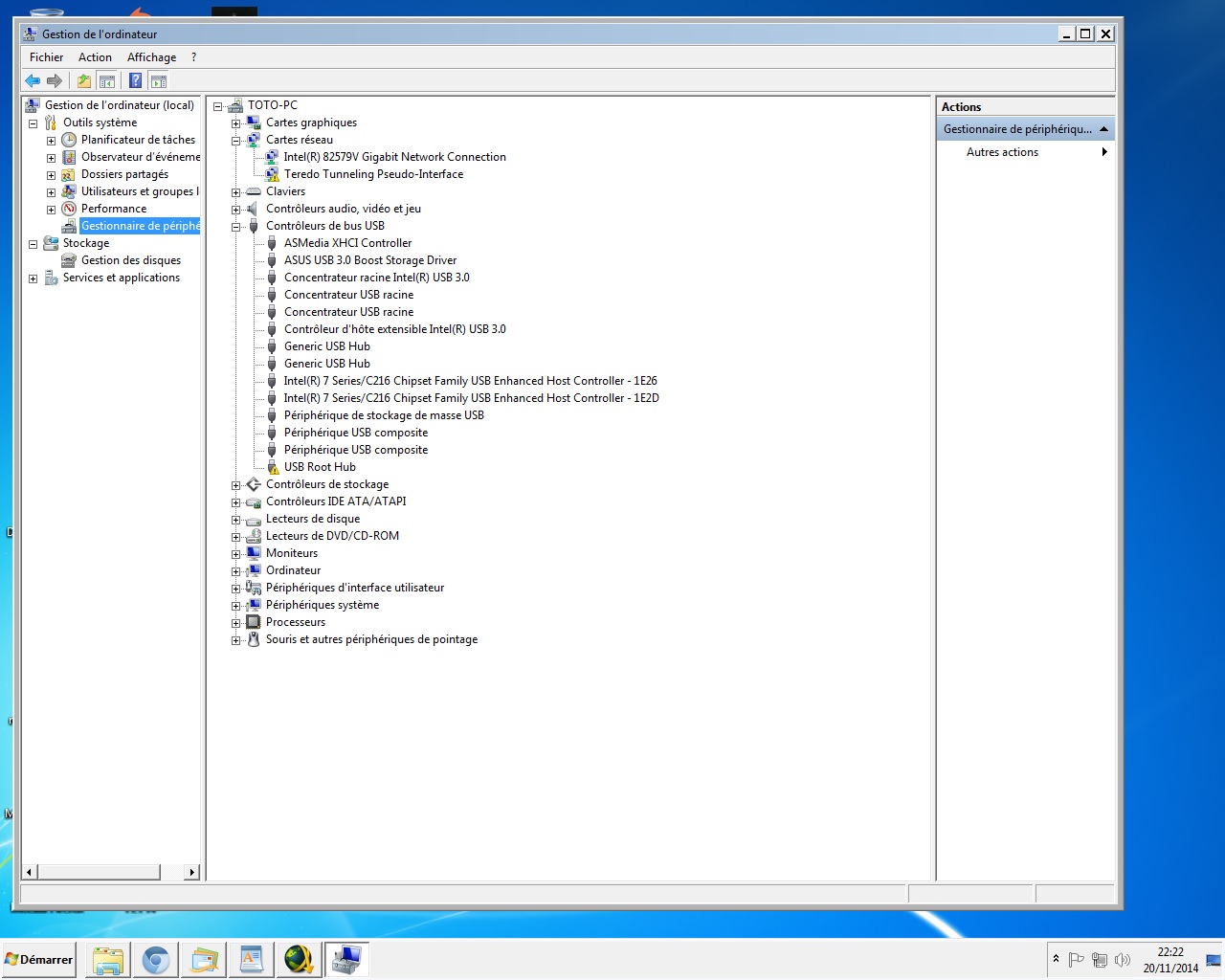Screen dimensions: 1225x980
Task: Click the Gestion des disques icon
Action: point(69,260)
